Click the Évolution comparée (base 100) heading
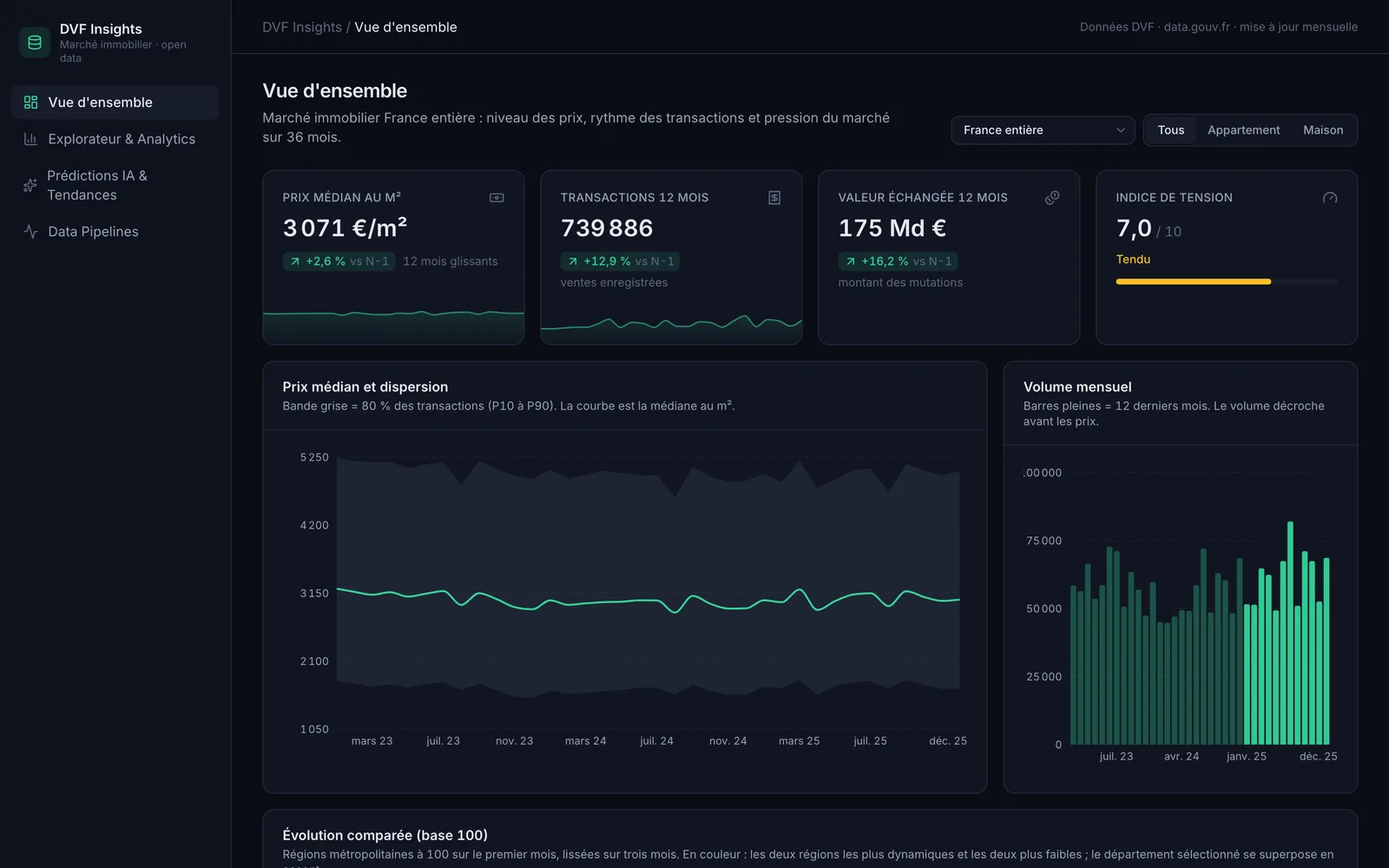This screenshot has height=868, width=1389. pos(385,835)
